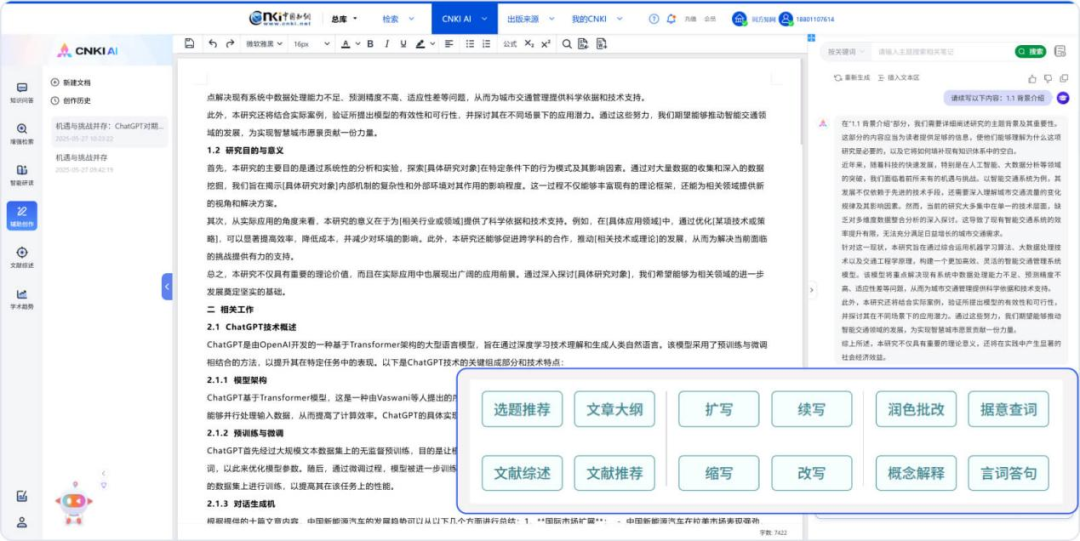Open the 总库 database dropdown
1080x541 pixels.
coord(344,18)
